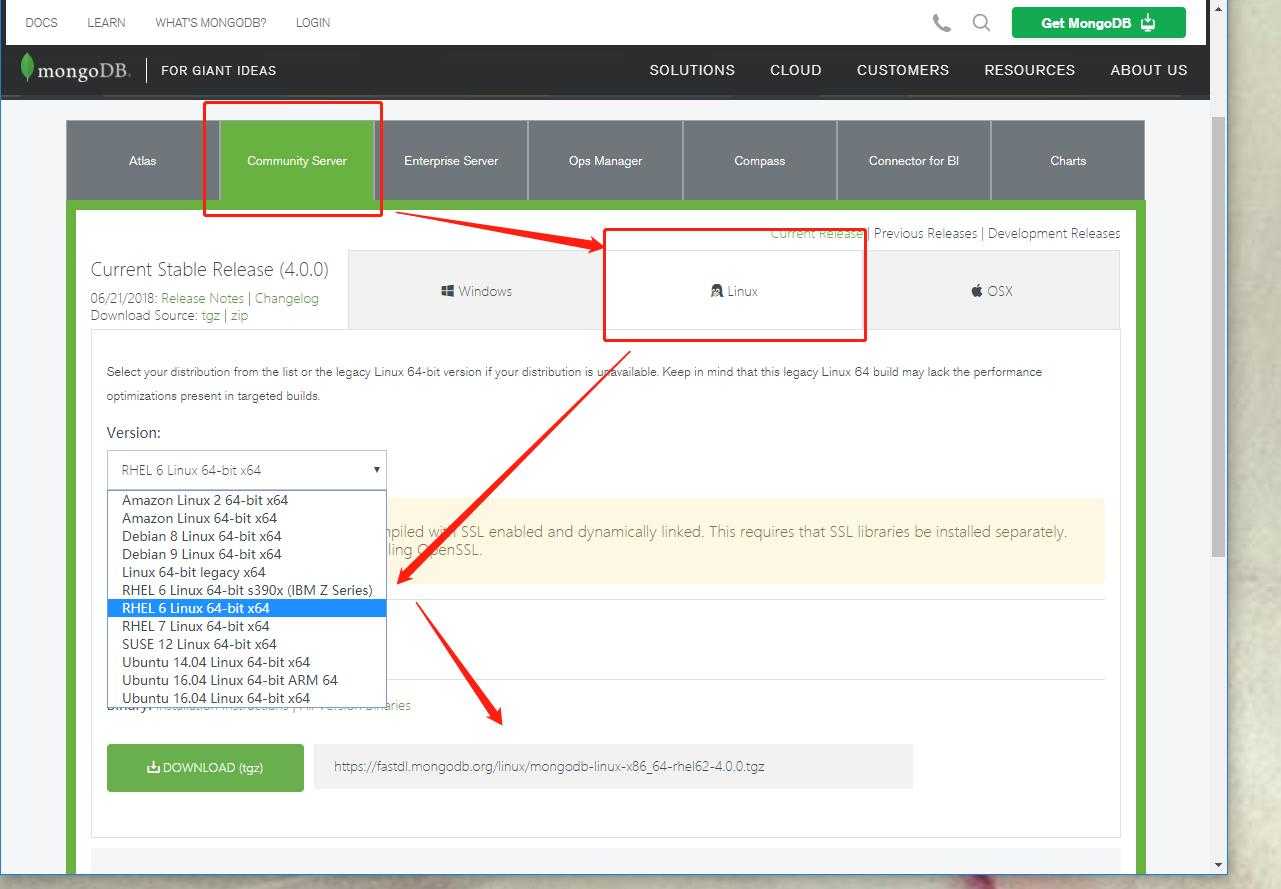This screenshot has height=889, width=1281.
Task: Switch to Ops Manager tab
Action: pyautogui.click(x=605, y=161)
